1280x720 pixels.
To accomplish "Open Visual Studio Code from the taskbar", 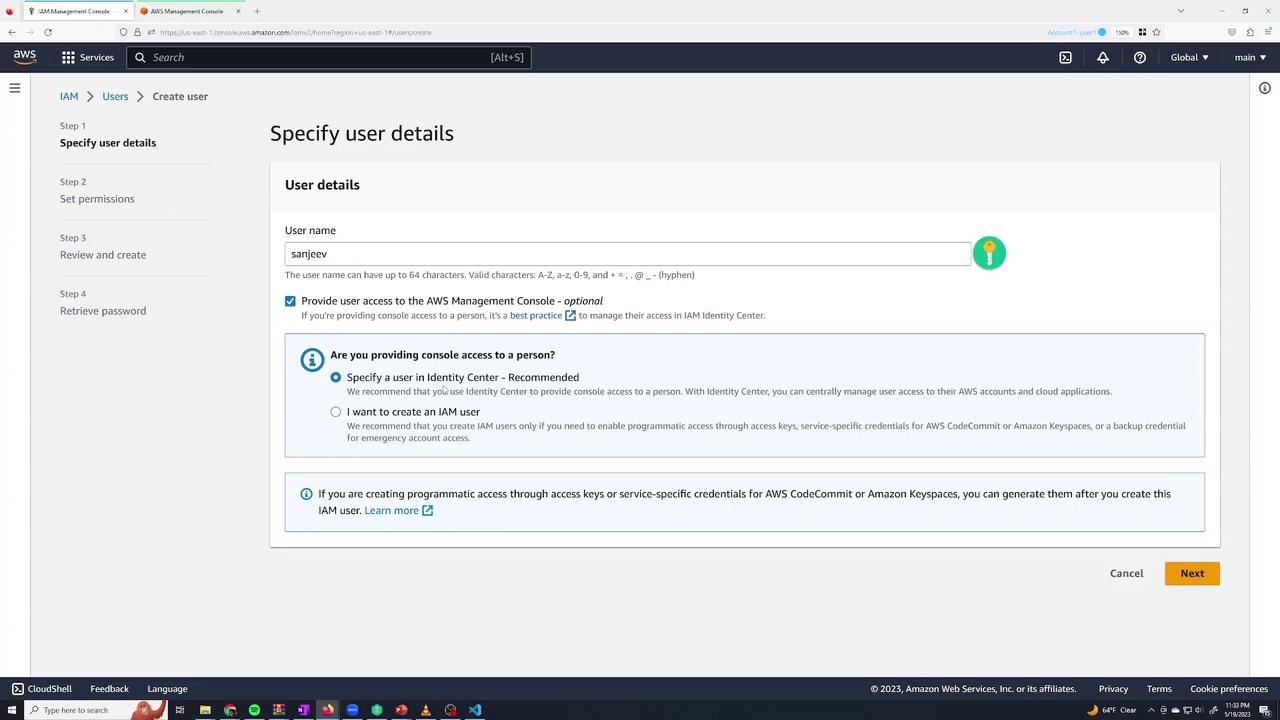I will tap(475, 710).
